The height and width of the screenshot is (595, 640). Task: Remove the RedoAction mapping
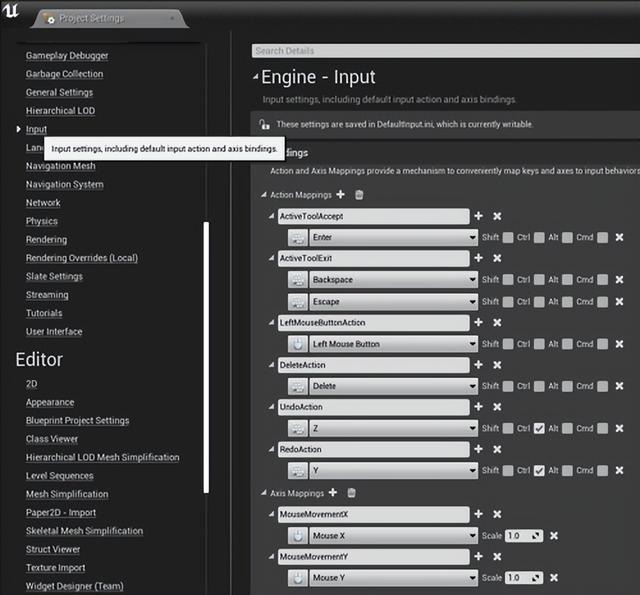(497, 450)
